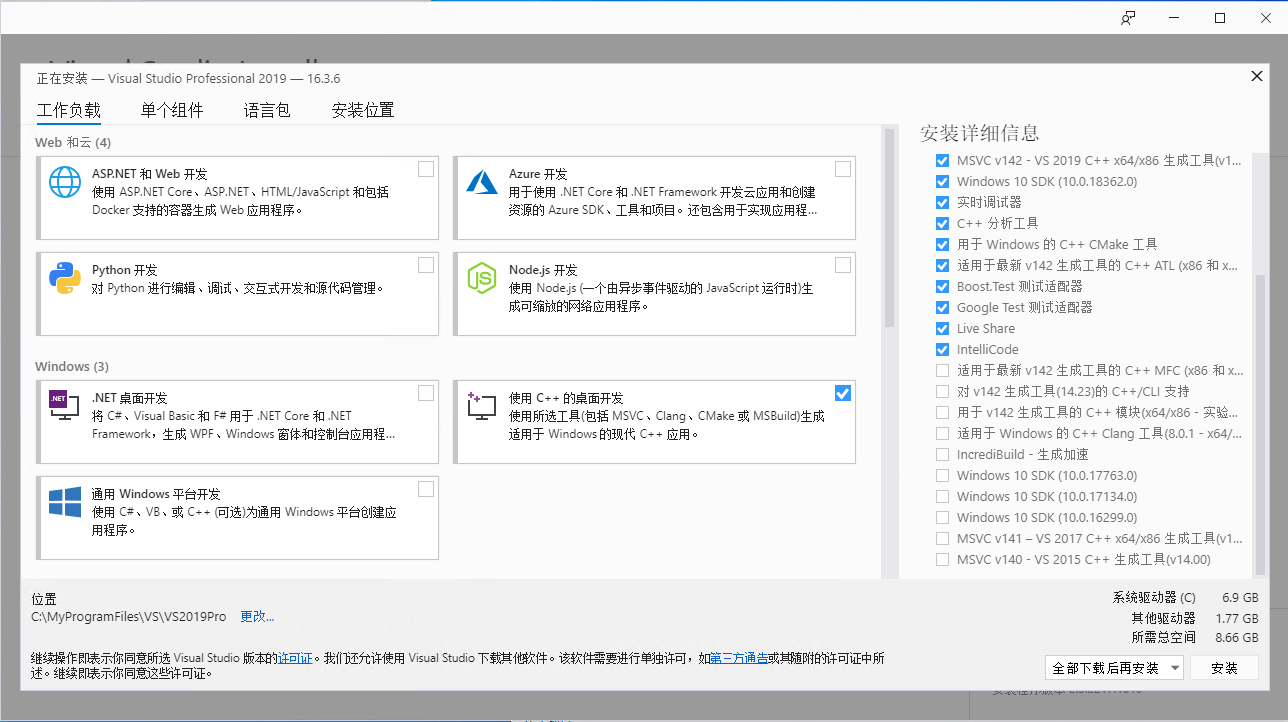Screen dimensions: 1288x722
Task: Close the installer dialog with the X
Action: coord(1257,77)
